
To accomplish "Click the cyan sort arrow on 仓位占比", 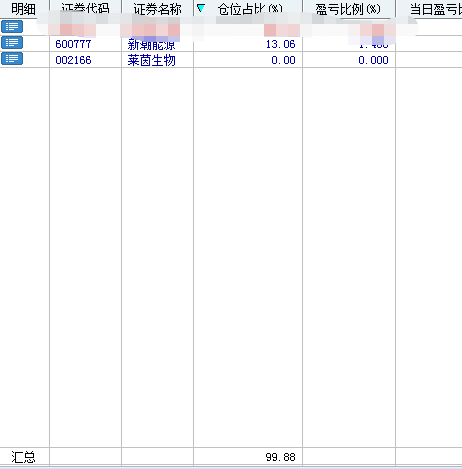I will coord(201,8).
